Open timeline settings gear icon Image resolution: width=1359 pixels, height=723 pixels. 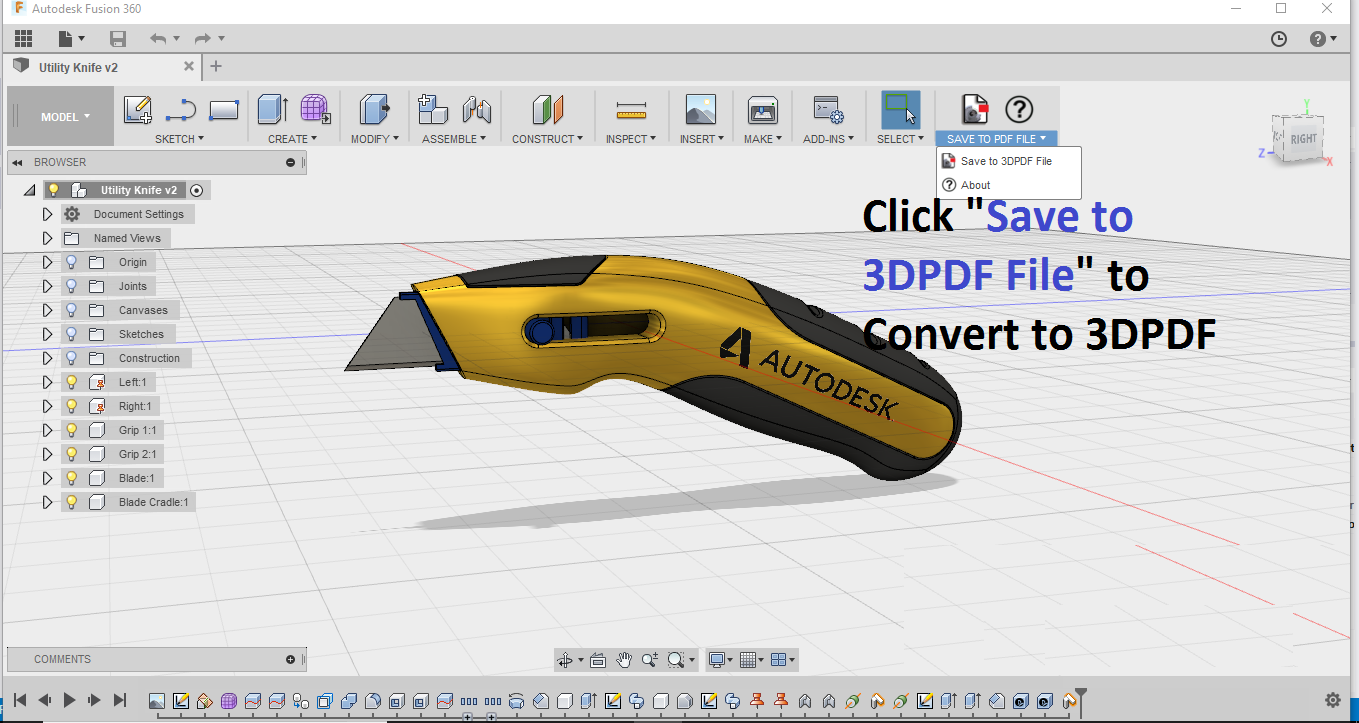click(x=1332, y=700)
